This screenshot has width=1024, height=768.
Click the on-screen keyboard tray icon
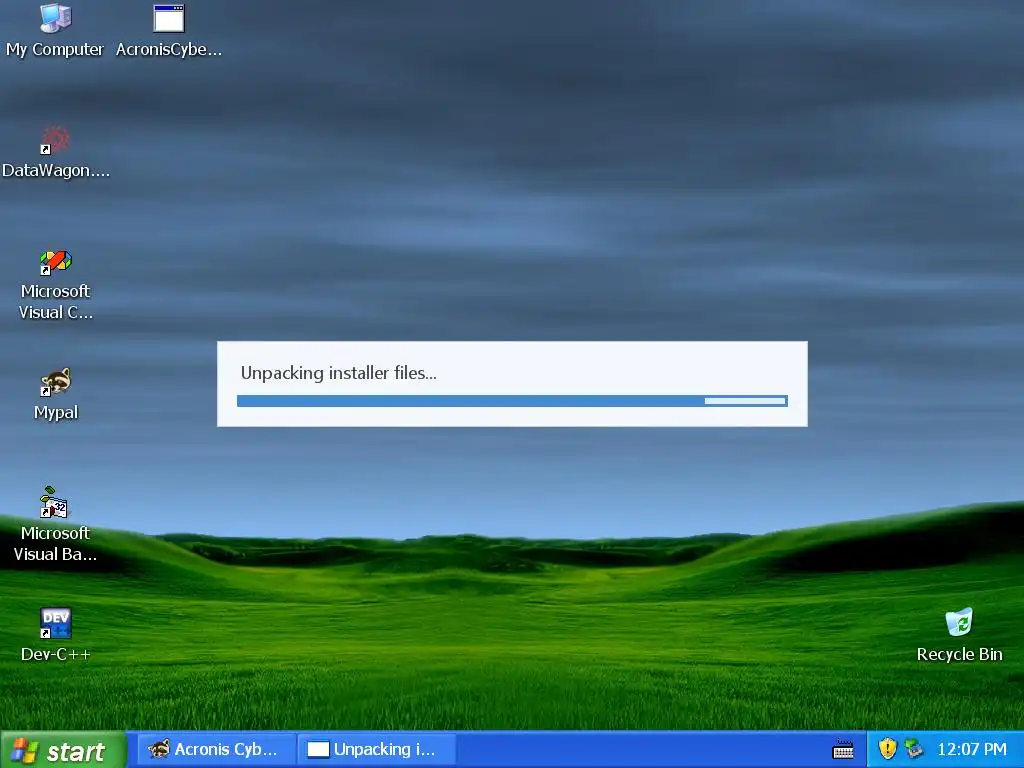(843, 750)
